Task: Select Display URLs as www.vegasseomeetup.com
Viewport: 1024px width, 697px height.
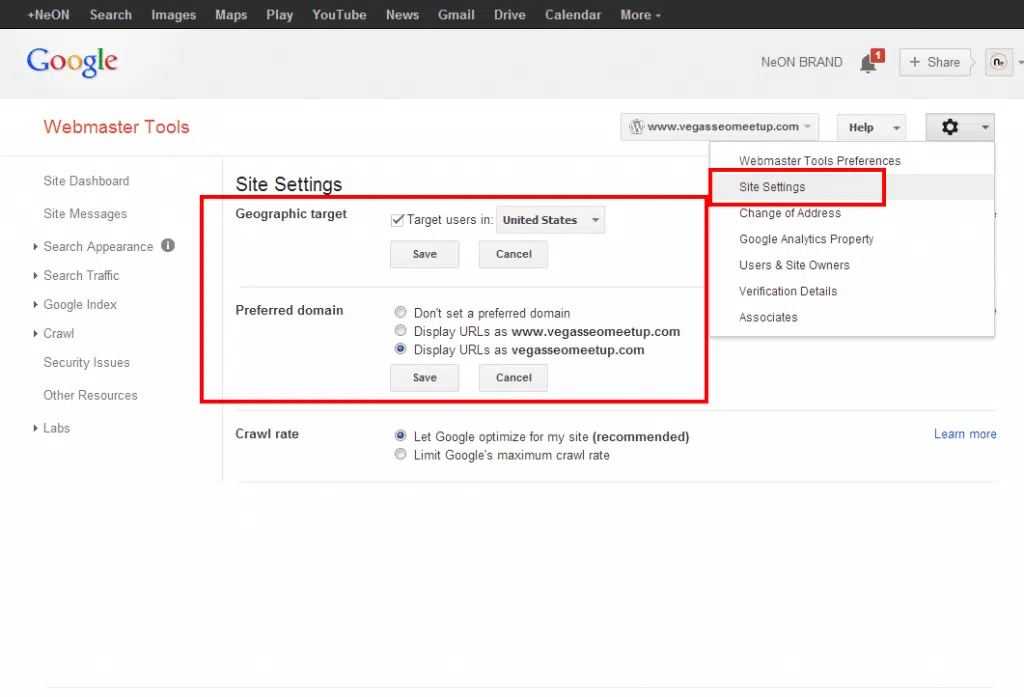Action: coord(400,331)
